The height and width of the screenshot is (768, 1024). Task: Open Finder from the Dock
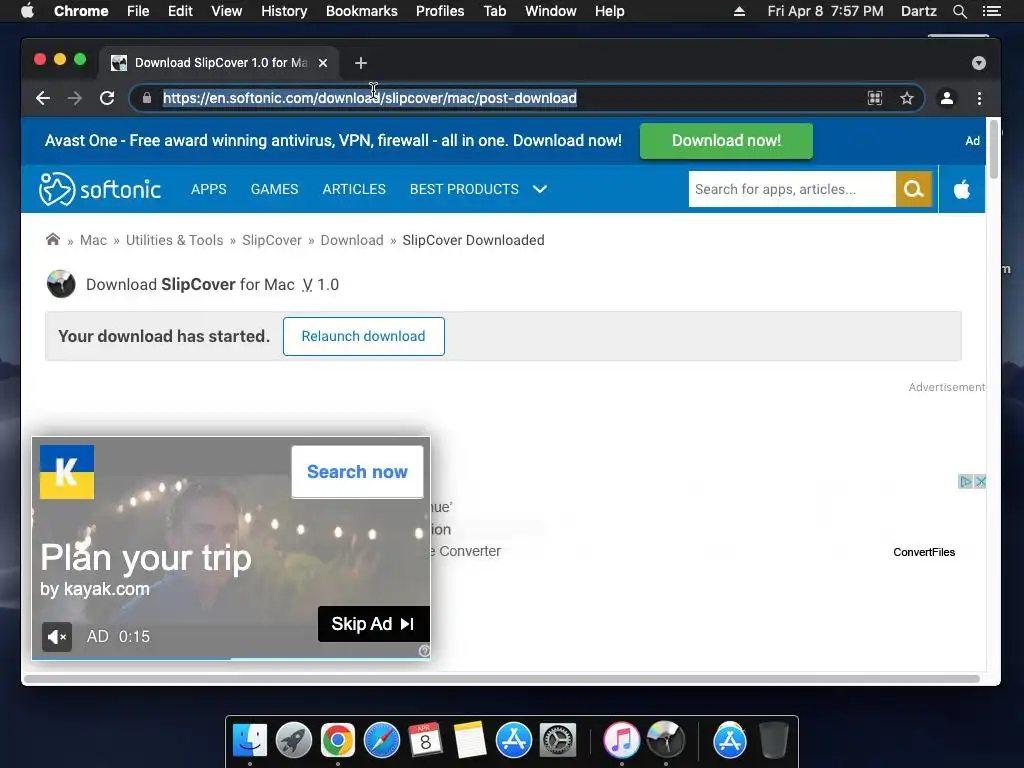pyautogui.click(x=250, y=741)
